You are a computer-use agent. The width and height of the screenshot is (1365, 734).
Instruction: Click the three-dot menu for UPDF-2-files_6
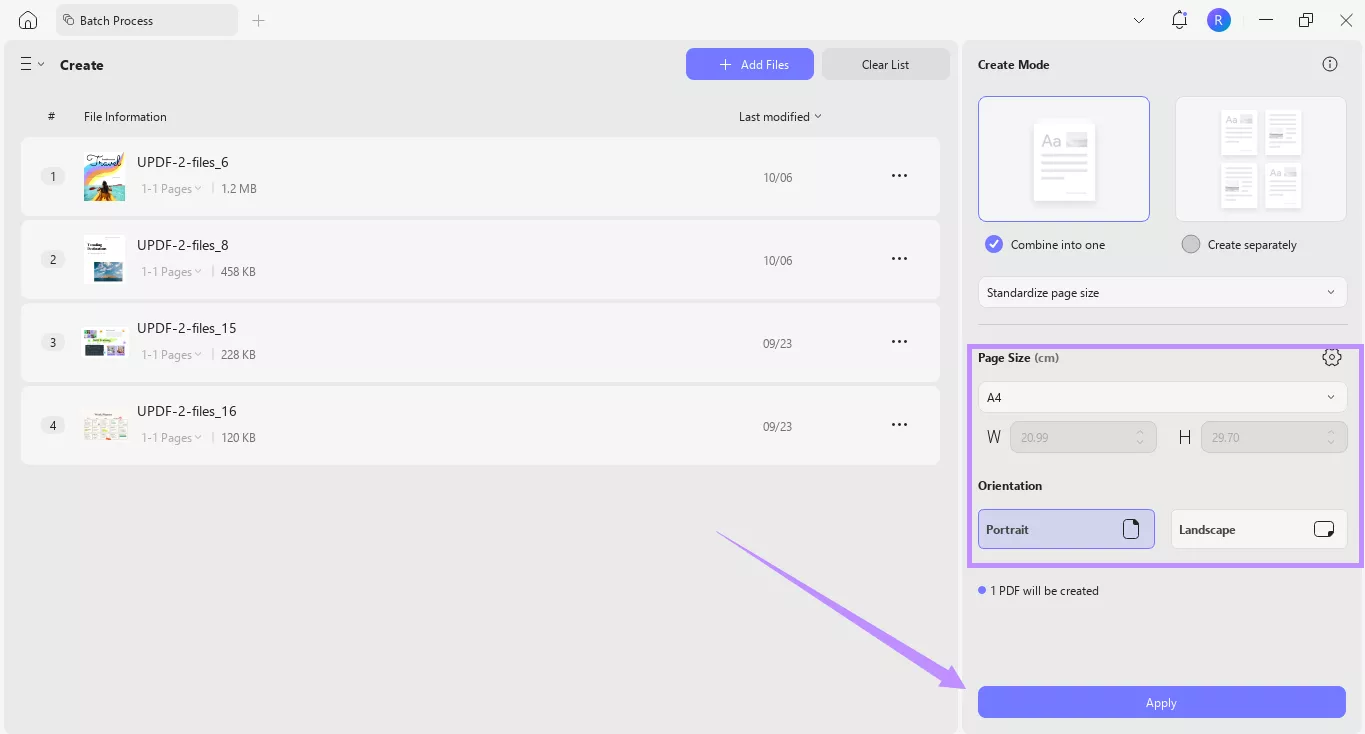[x=899, y=175]
